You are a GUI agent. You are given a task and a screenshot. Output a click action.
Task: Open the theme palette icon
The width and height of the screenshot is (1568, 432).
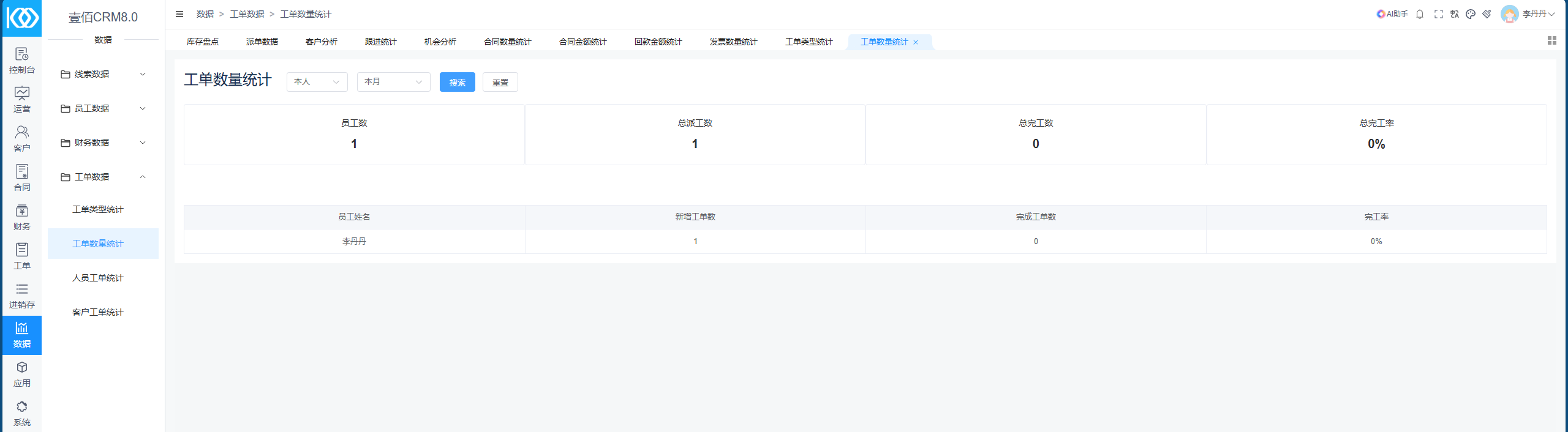coord(1471,14)
